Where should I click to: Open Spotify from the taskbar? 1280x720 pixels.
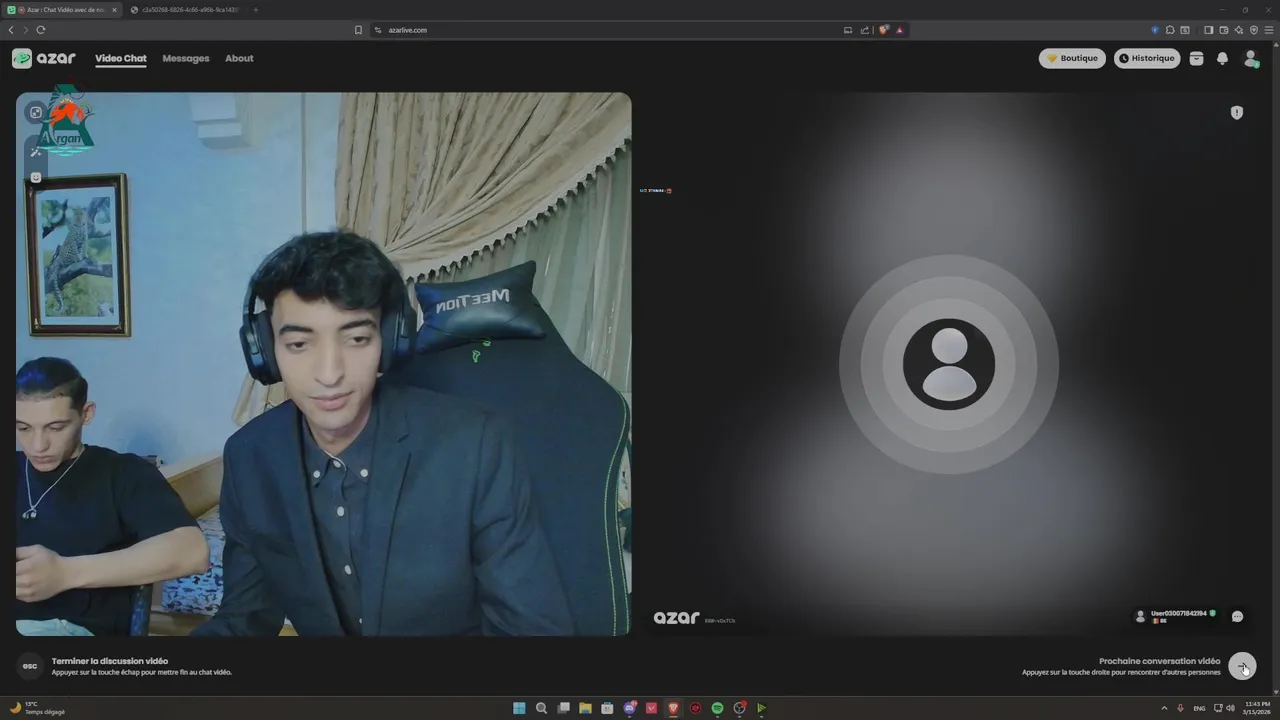[x=717, y=708]
